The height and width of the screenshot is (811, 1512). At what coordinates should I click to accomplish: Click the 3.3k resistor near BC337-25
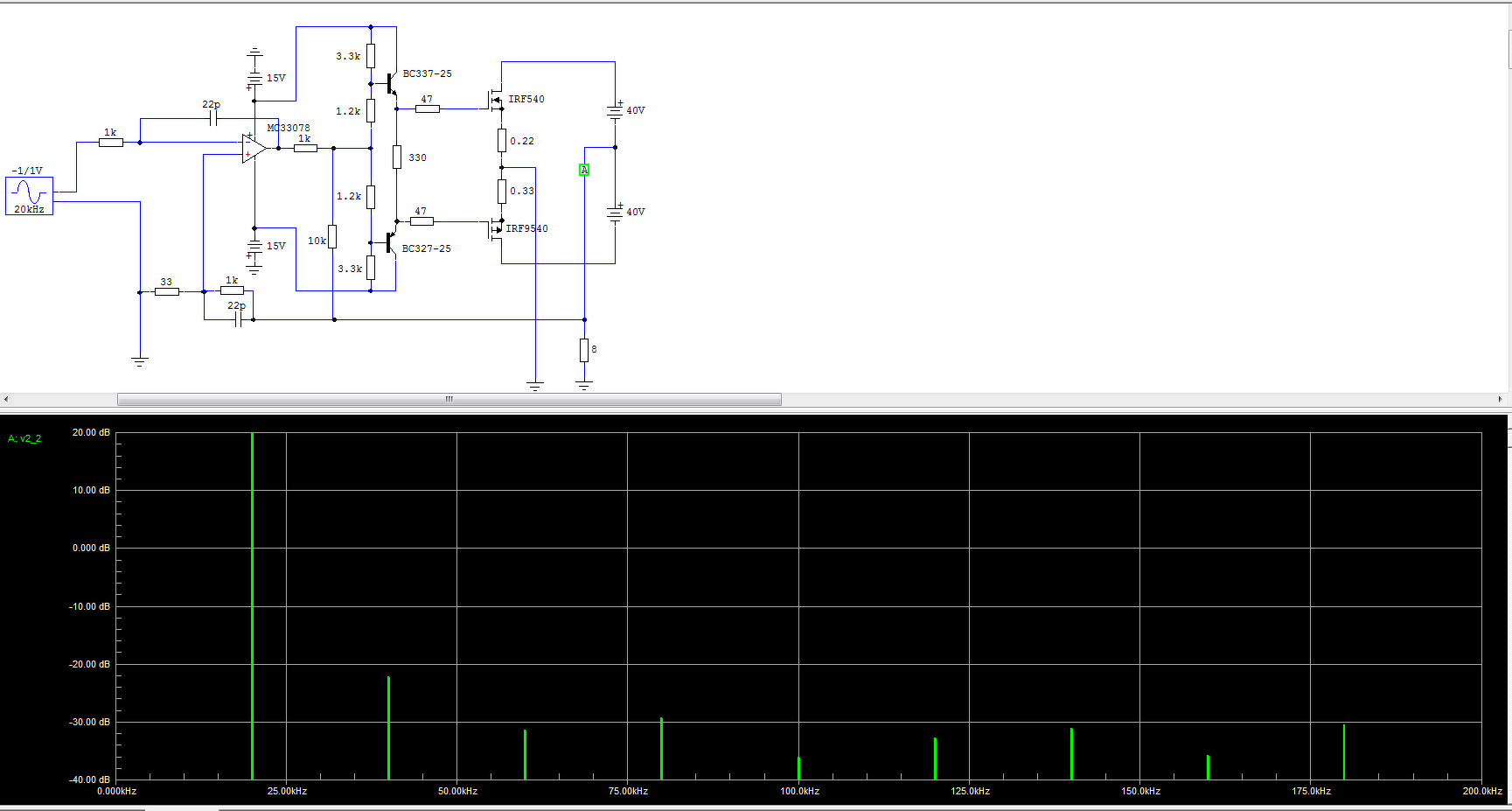coord(371,56)
